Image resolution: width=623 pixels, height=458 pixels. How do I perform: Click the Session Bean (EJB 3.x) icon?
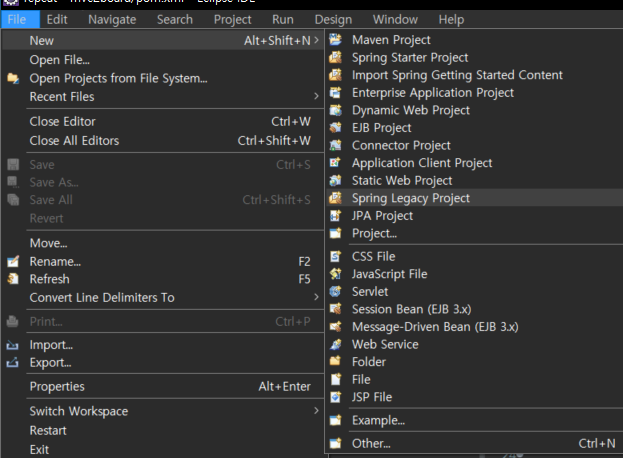(335, 309)
